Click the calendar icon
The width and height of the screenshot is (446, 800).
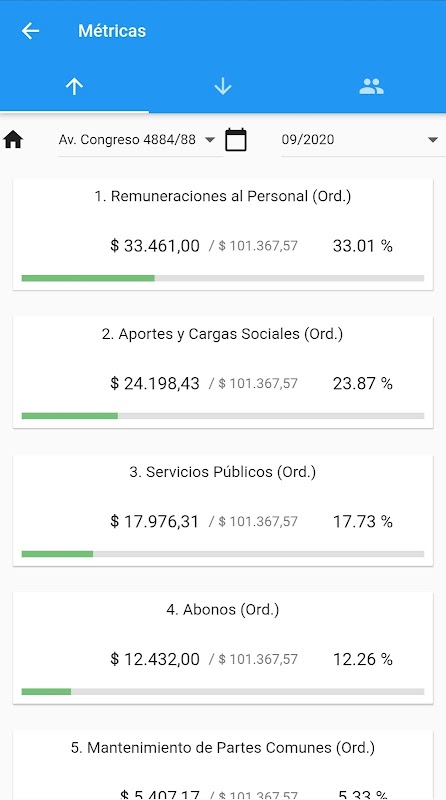pos(236,140)
